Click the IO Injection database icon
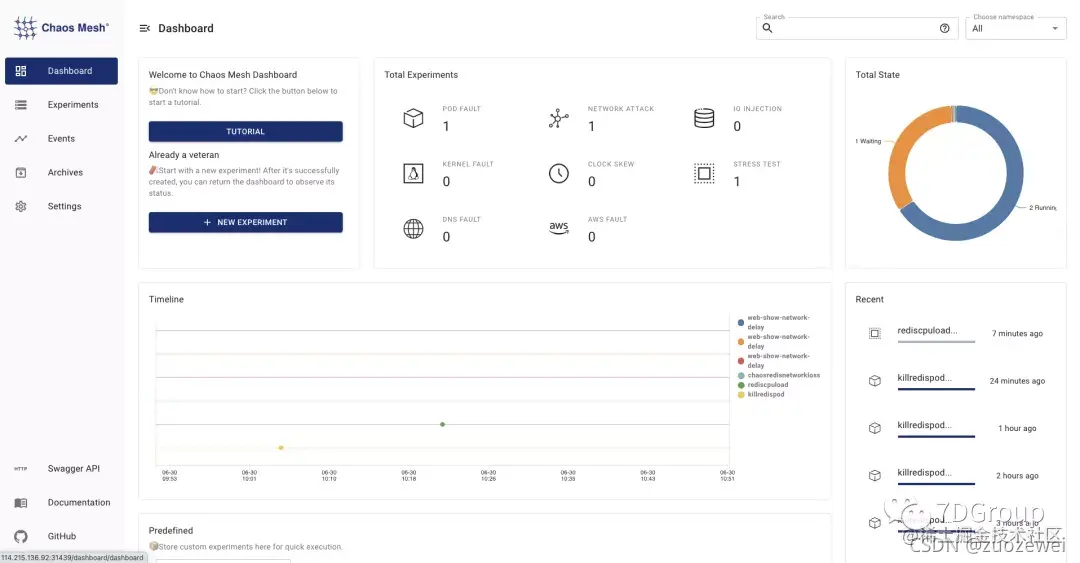The height and width of the screenshot is (563, 1080). coord(704,118)
